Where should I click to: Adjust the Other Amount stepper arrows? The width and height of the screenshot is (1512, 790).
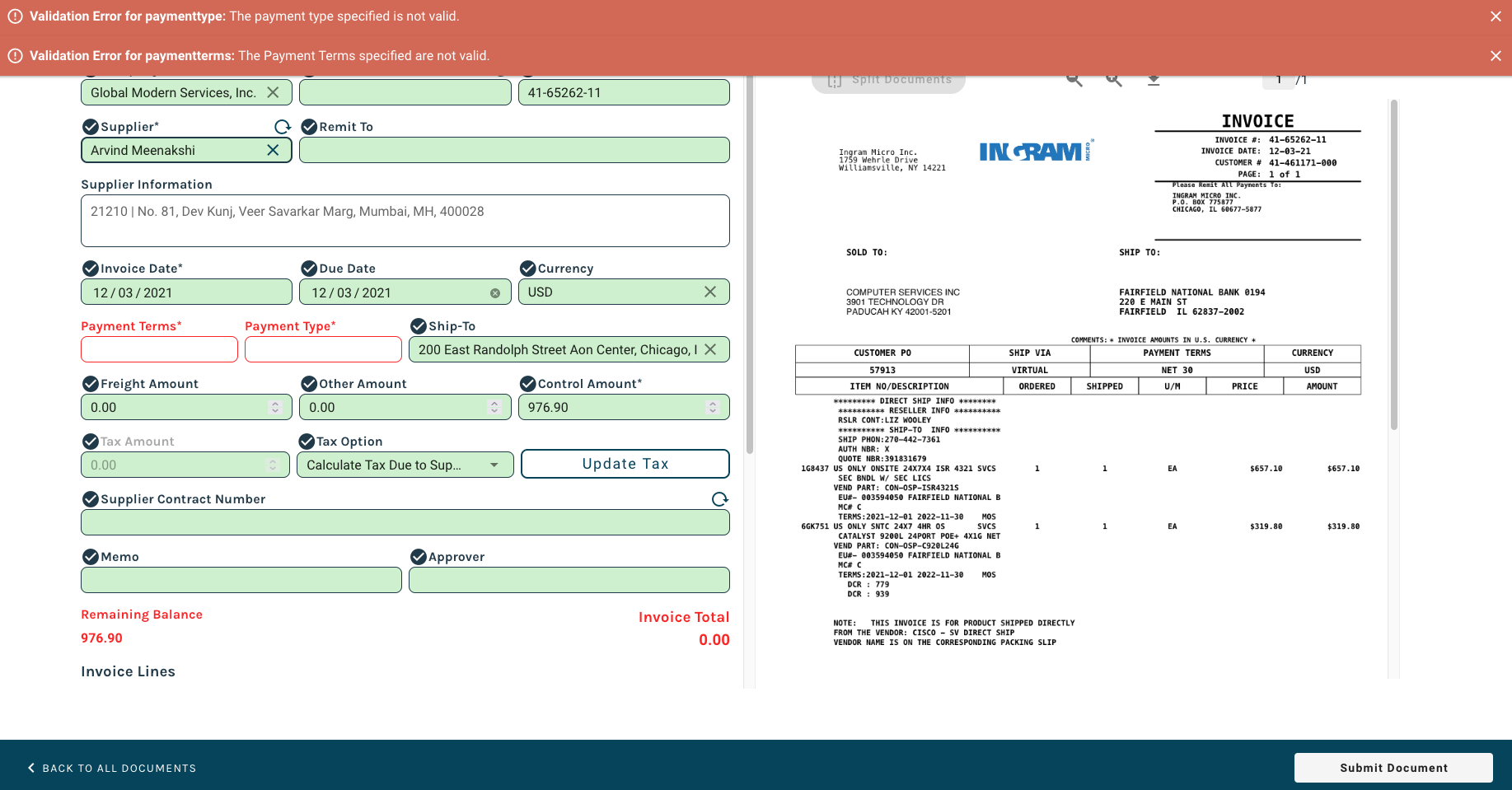click(494, 407)
